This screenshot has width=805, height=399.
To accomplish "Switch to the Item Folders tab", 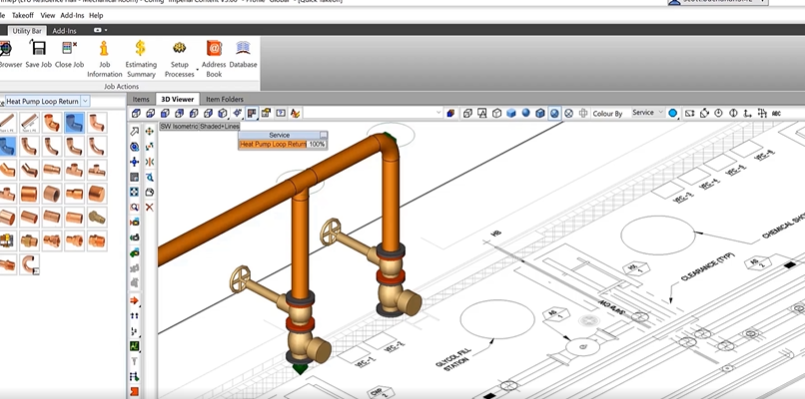I will pos(224,99).
